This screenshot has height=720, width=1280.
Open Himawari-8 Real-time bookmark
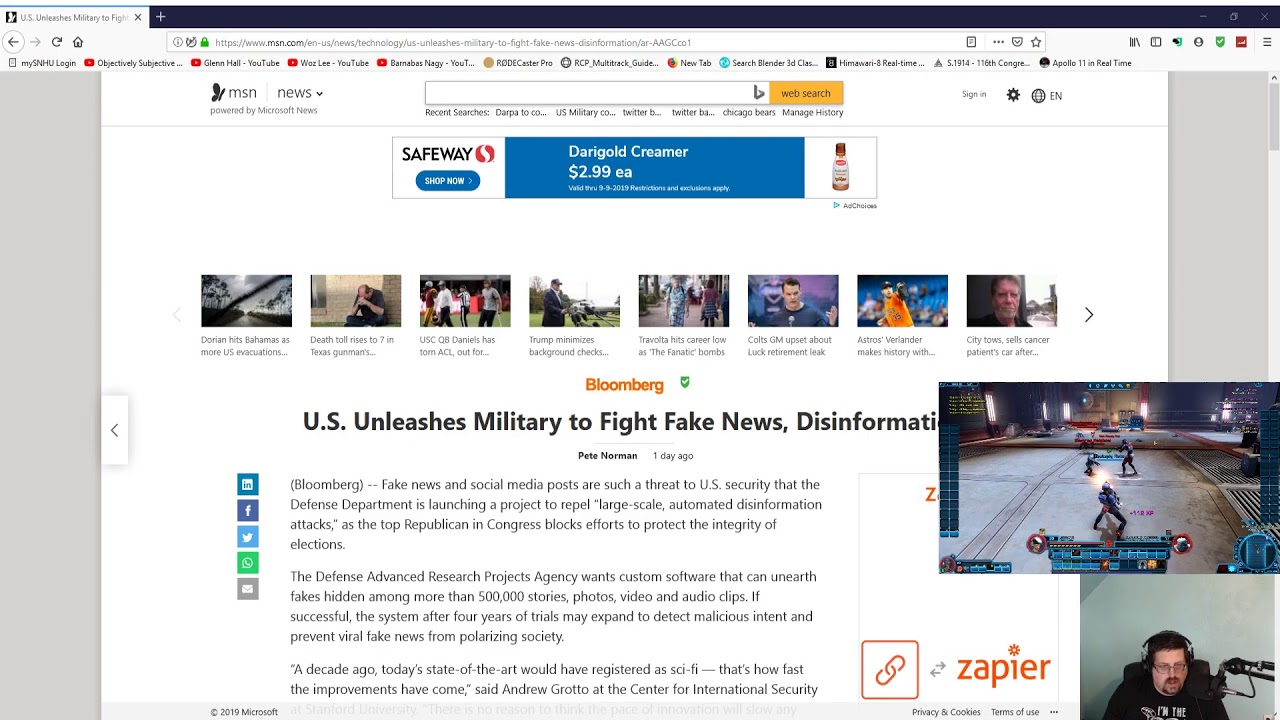point(875,63)
